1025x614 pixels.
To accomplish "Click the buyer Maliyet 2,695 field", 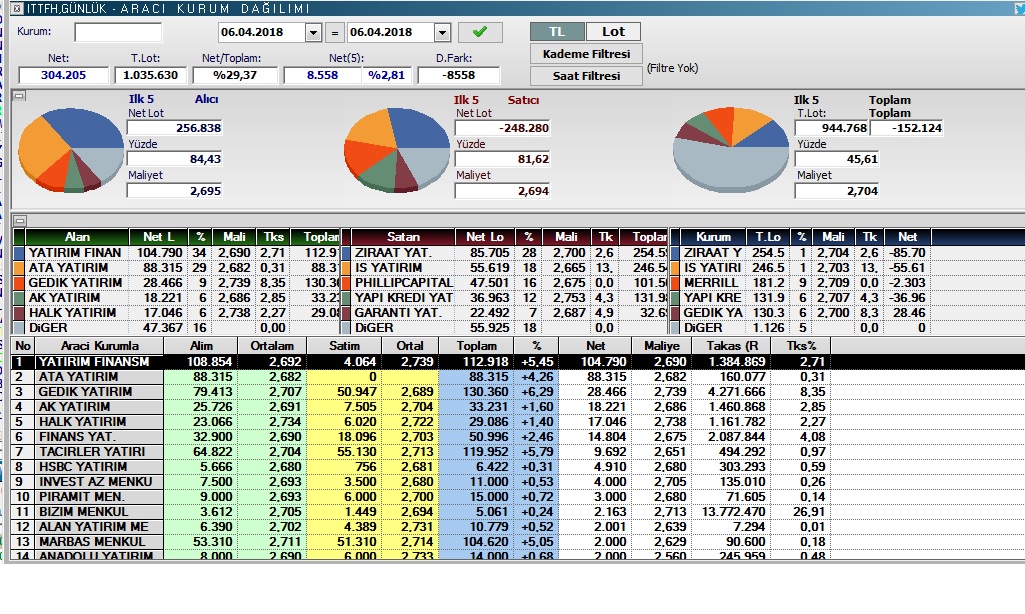I will click(x=175, y=191).
